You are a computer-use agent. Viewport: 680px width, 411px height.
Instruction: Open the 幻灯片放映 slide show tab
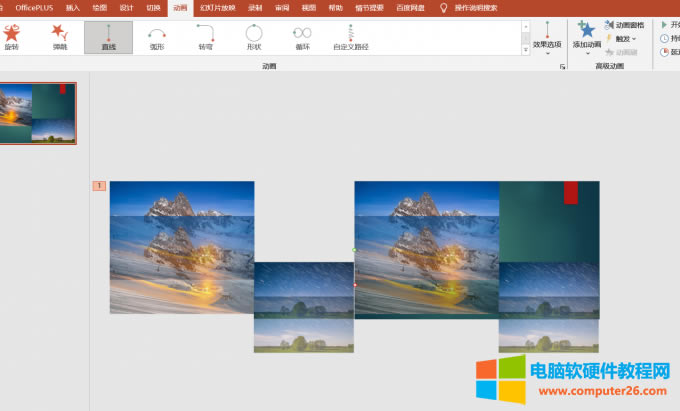[x=216, y=7]
